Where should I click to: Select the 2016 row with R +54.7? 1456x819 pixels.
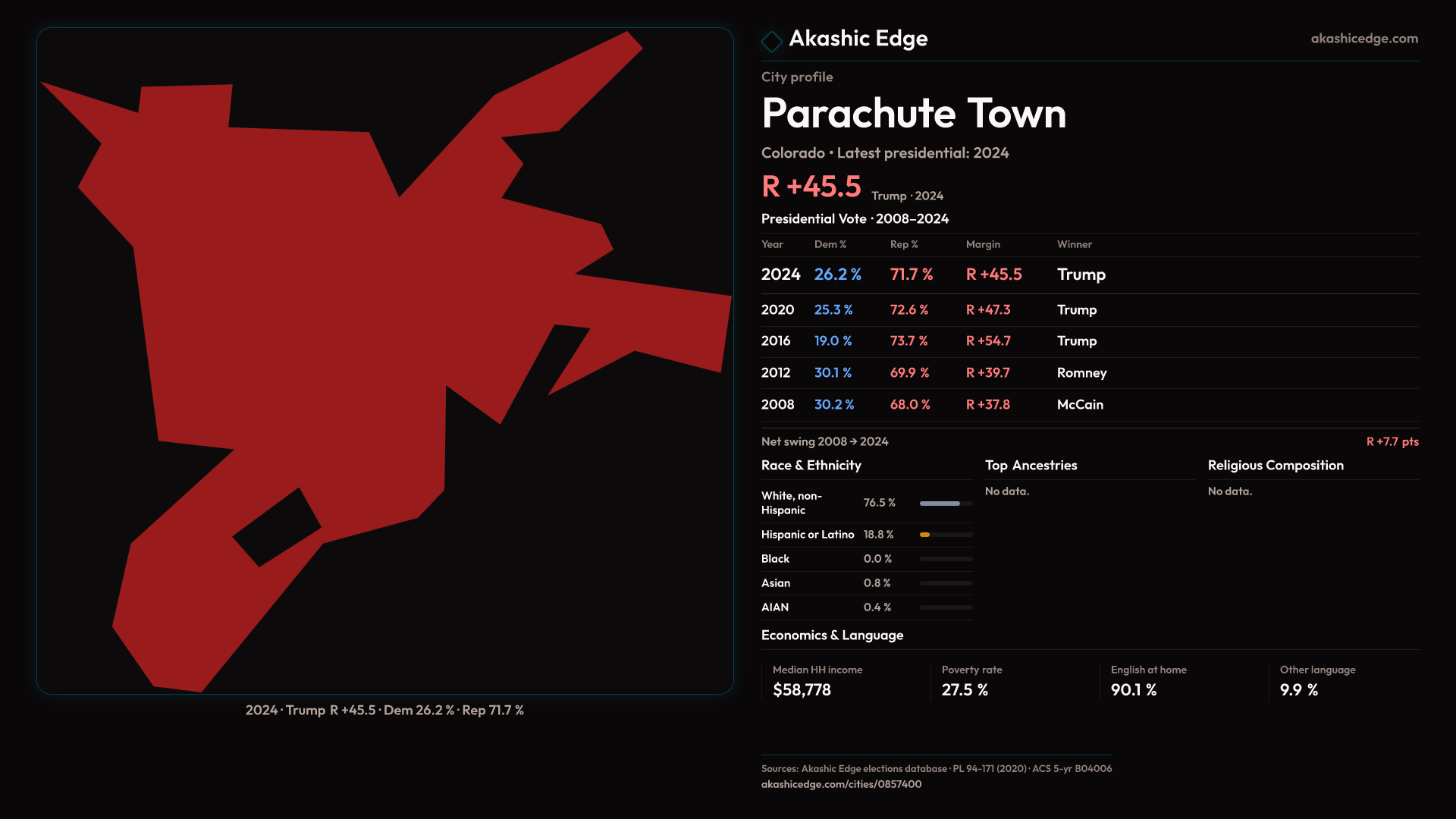pyautogui.click(x=933, y=341)
